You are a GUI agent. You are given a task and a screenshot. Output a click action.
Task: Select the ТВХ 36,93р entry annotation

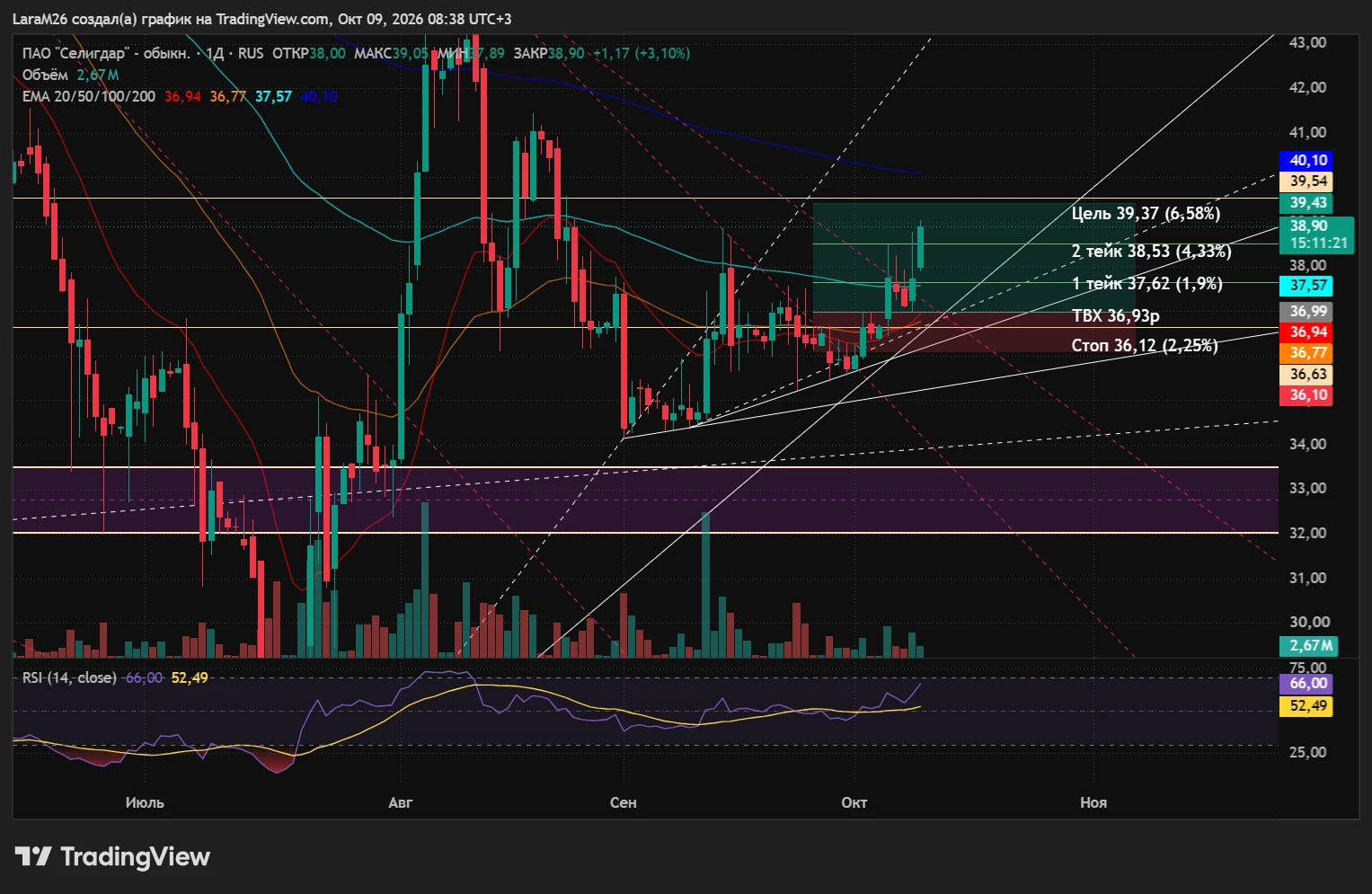coord(1115,316)
